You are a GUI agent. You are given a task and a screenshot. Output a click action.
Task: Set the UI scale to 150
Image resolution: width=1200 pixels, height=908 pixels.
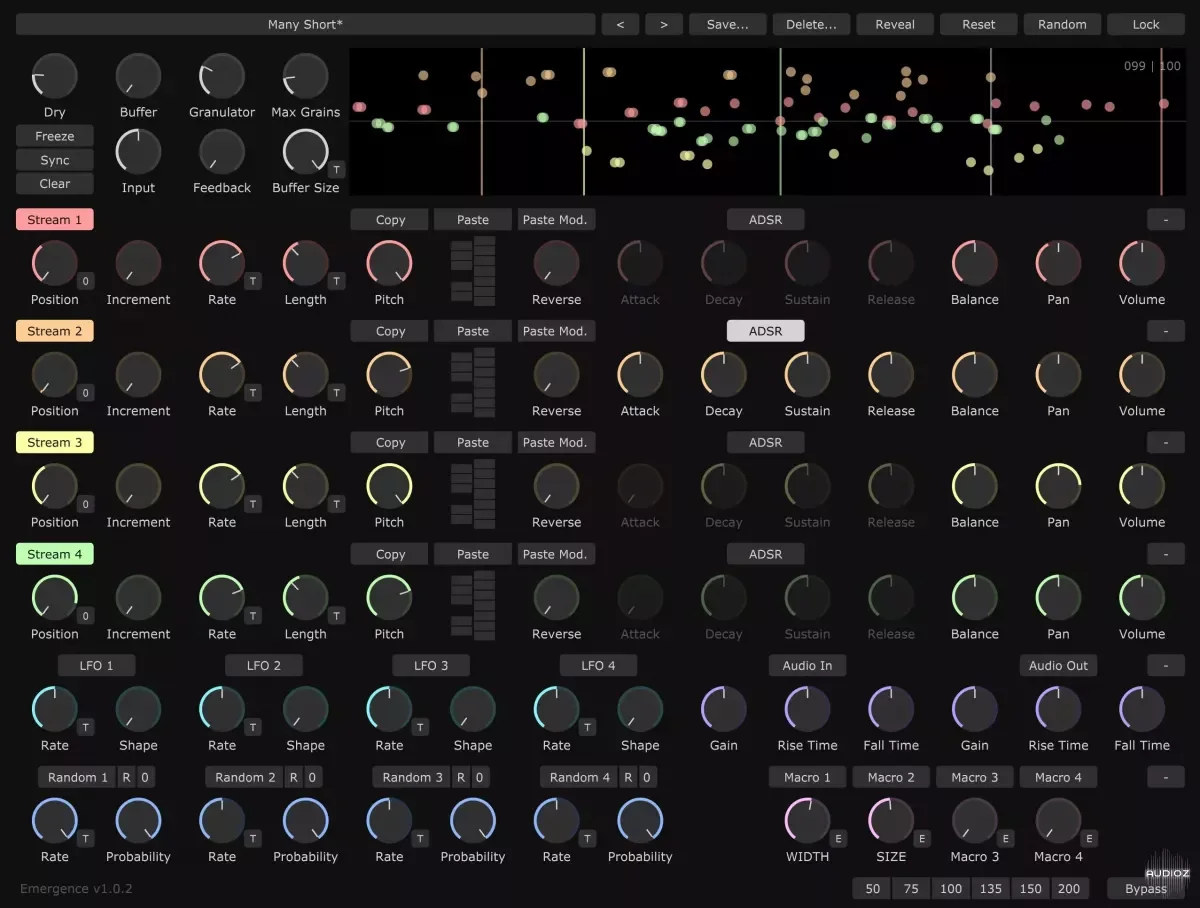point(1030,888)
